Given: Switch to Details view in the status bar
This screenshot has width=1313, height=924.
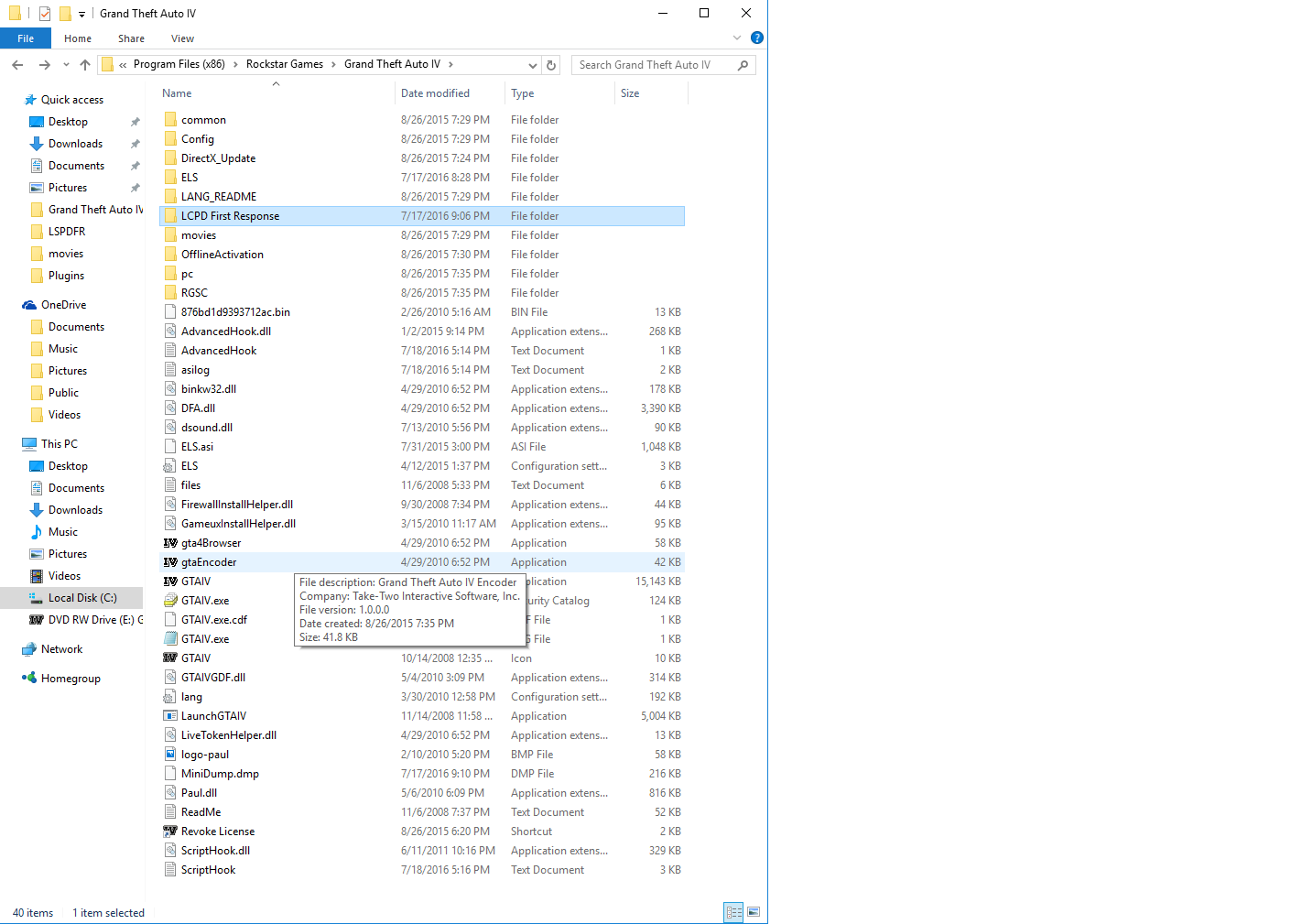Looking at the screenshot, I should [733, 912].
